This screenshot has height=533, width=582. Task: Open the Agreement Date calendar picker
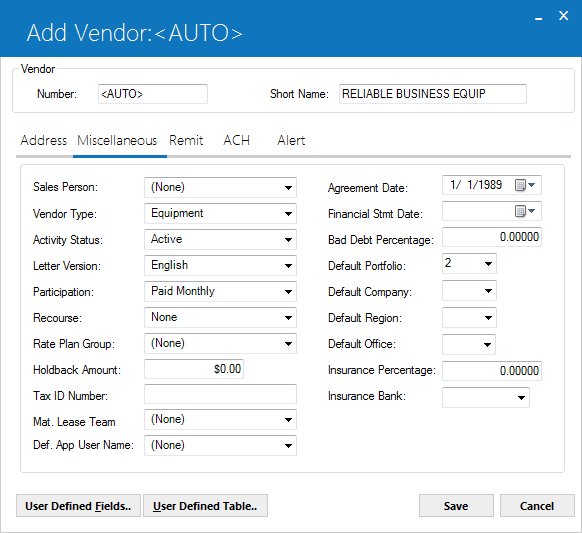click(x=525, y=185)
